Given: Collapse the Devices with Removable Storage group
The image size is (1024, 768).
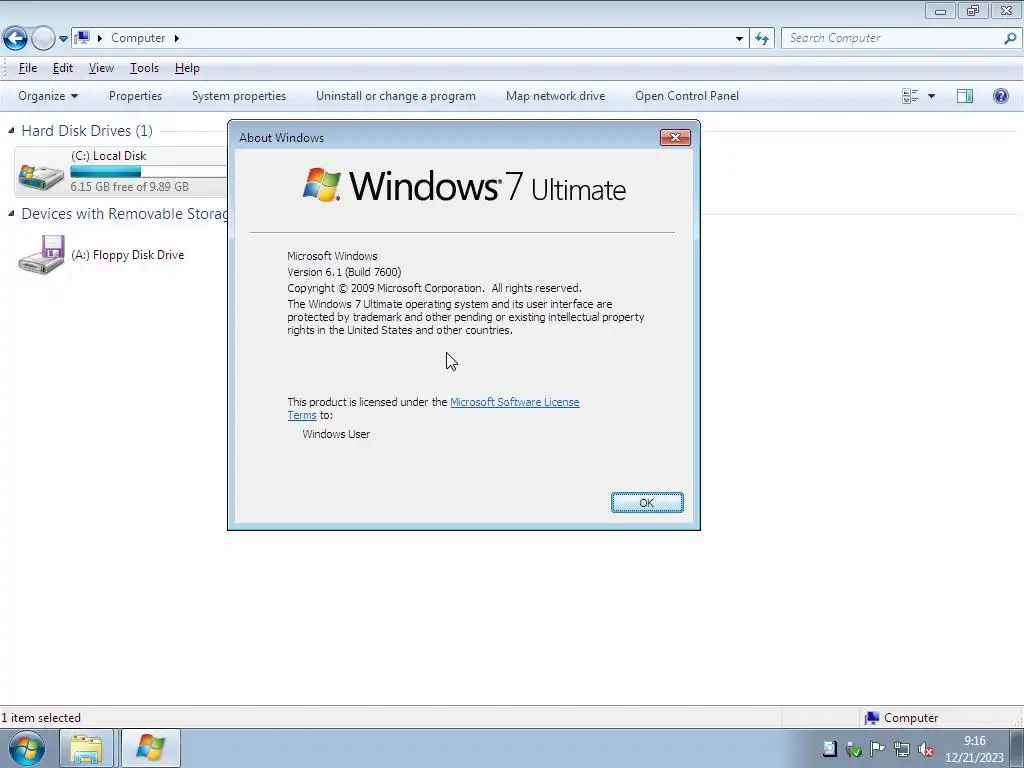Looking at the screenshot, I should point(11,214).
